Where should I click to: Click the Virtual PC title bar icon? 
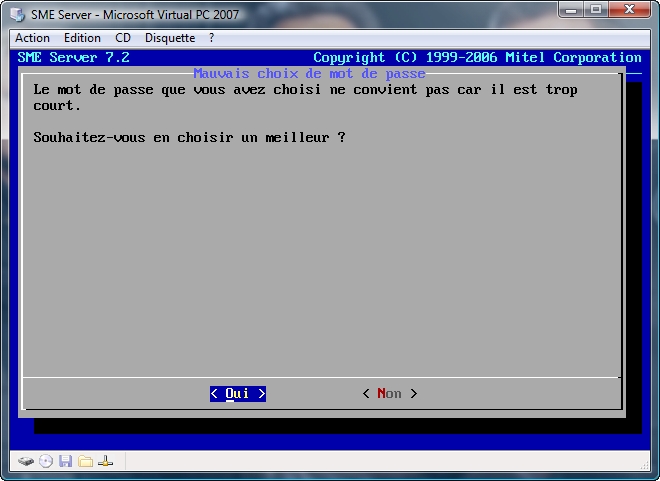[18, 14]
